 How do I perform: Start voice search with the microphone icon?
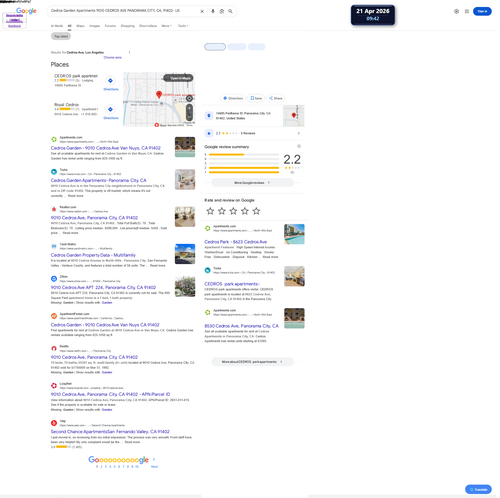coord(213,11)
